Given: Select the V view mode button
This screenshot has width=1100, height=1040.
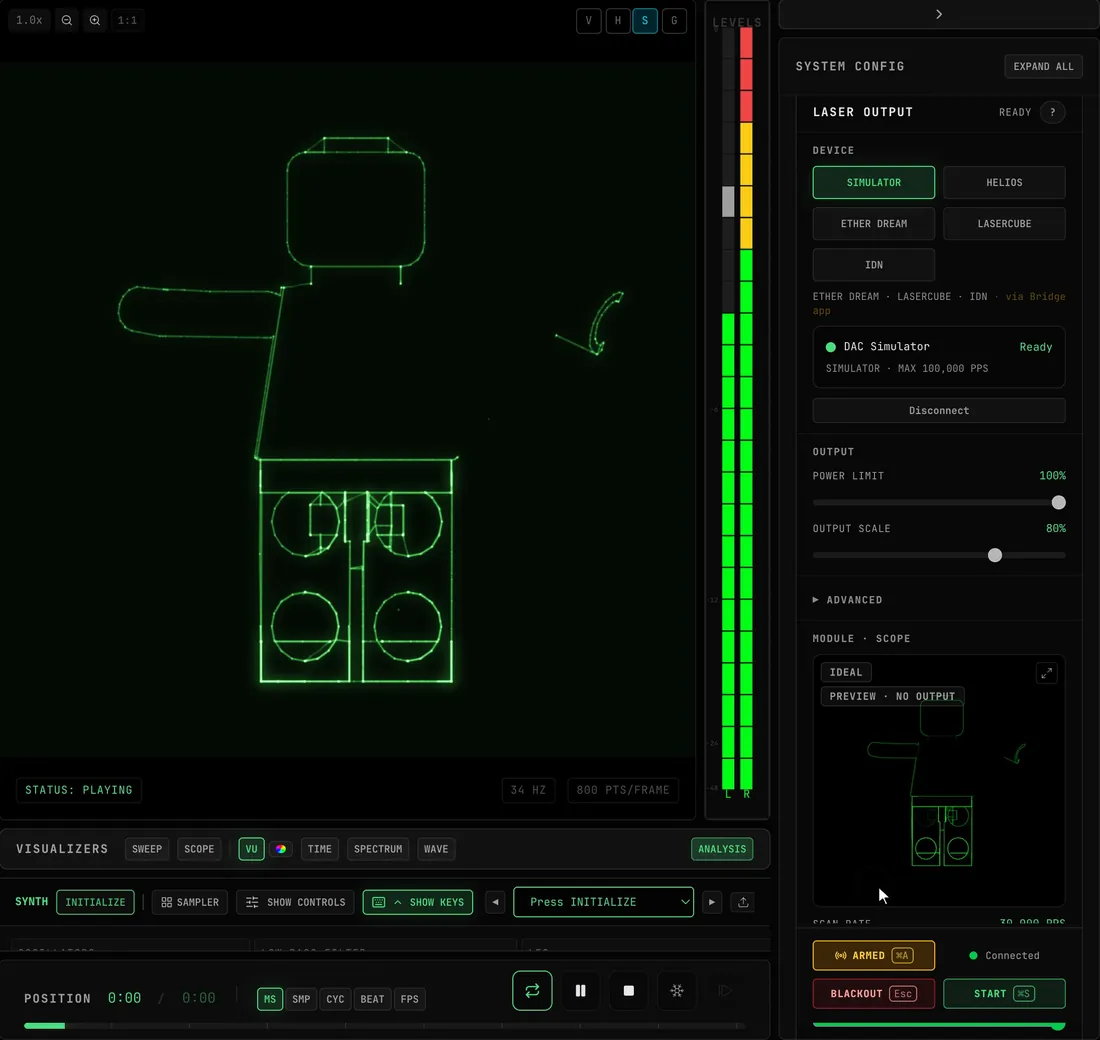Looking at the screenshot, I should pyautogui.click(x=589, y=20).
